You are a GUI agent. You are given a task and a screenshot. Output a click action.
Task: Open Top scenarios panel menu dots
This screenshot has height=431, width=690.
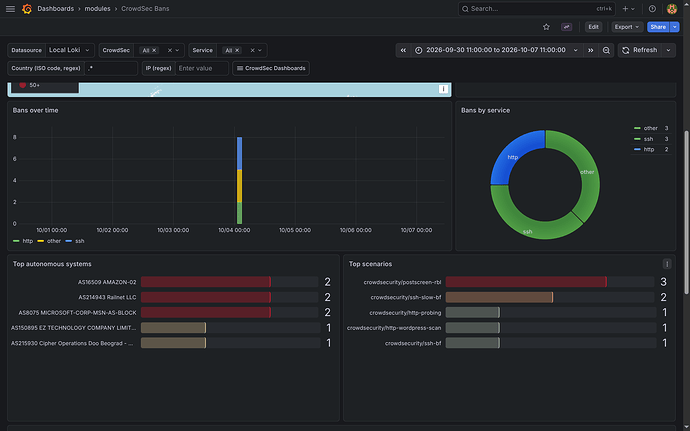(667, 264)
